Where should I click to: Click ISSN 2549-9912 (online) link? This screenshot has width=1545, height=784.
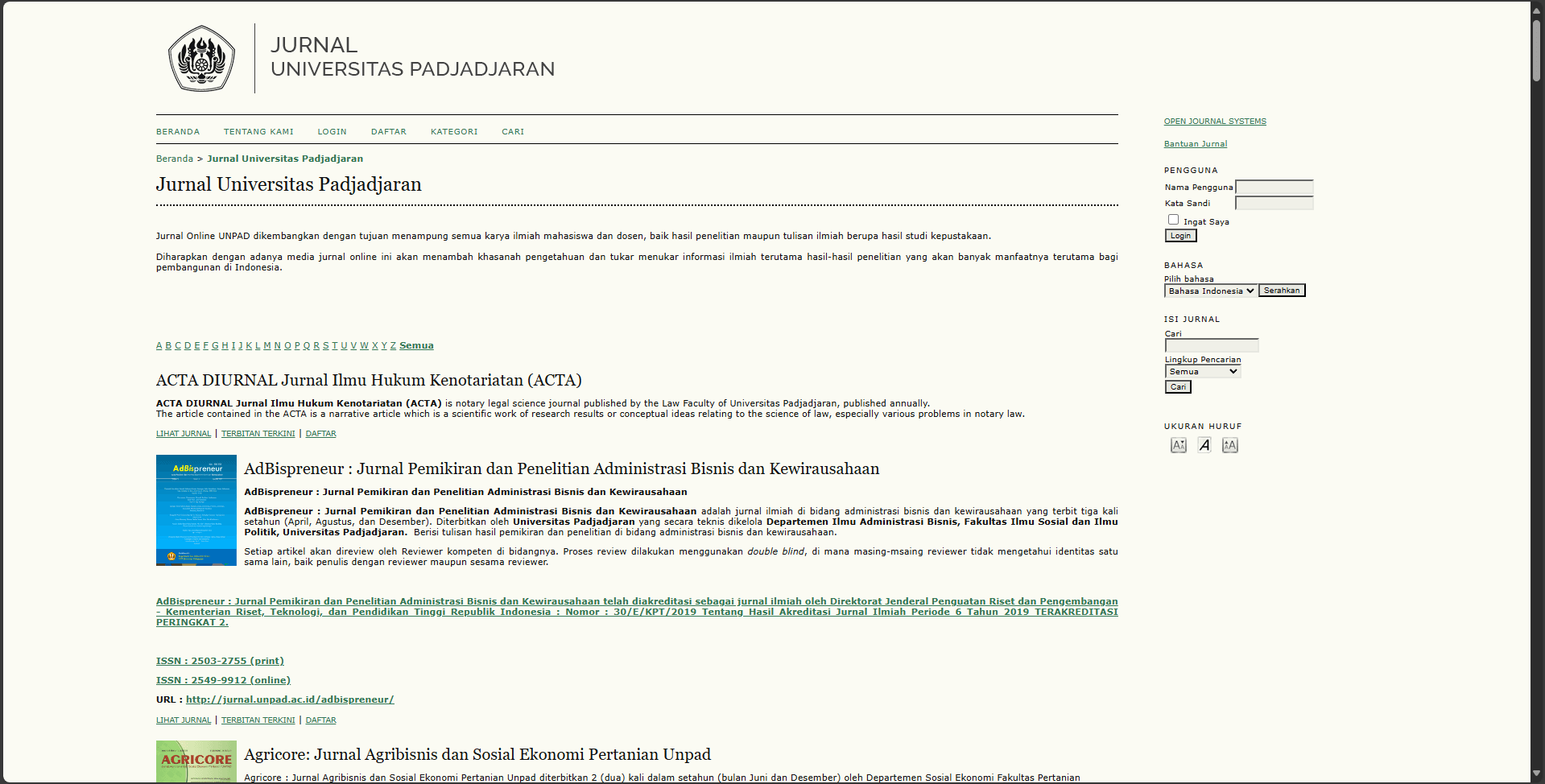(223, 680)
